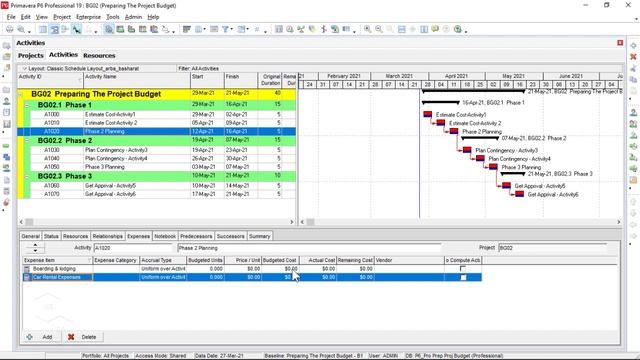This screenshot has height=360, width=640.
Task: Open the Layout options dropdown arrow
Action: coord(24,69)
